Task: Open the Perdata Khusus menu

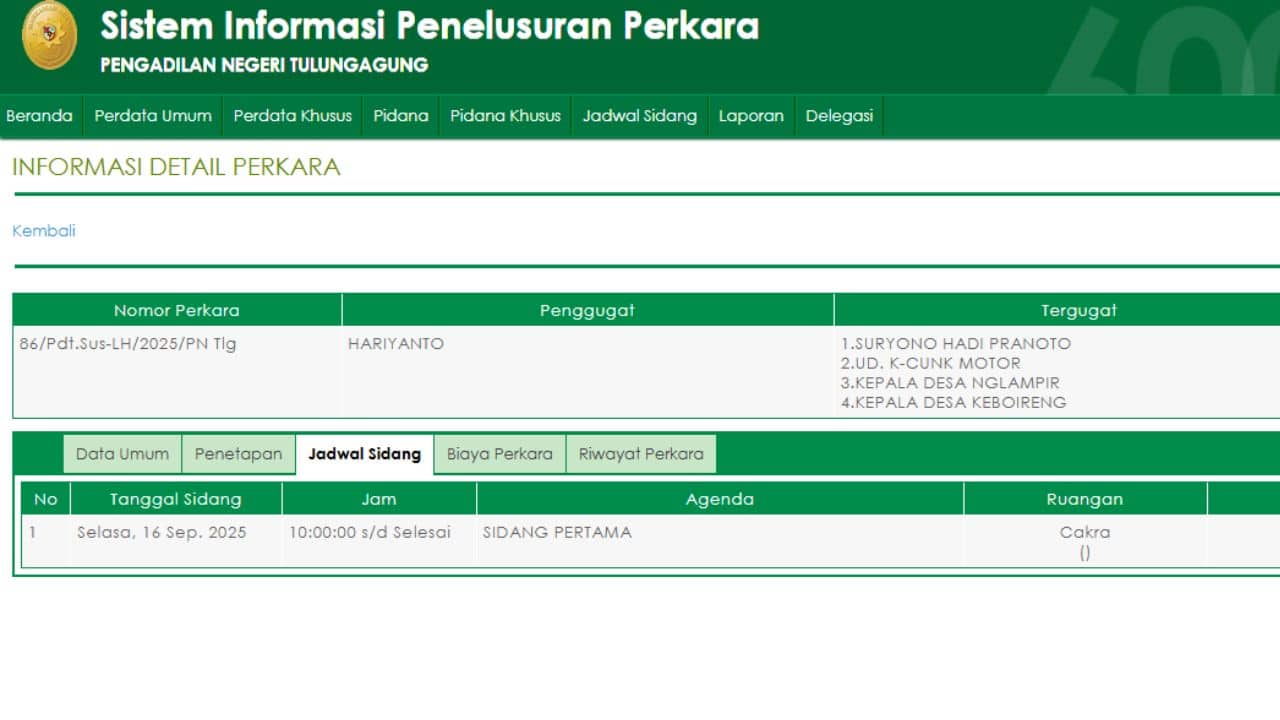Action: tap(292, 115)
